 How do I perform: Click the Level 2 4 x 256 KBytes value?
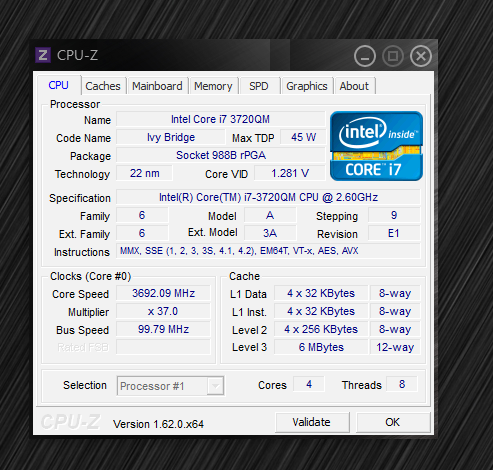click(321, 329)
